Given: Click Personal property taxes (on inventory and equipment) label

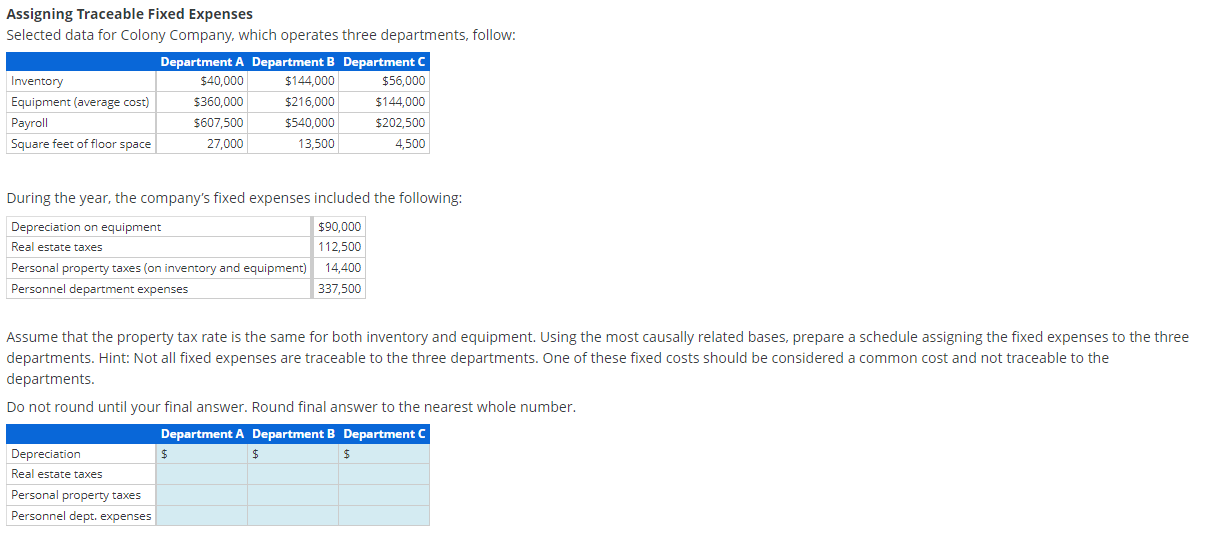Looking at the screenshot, I should tap(158, 268).
